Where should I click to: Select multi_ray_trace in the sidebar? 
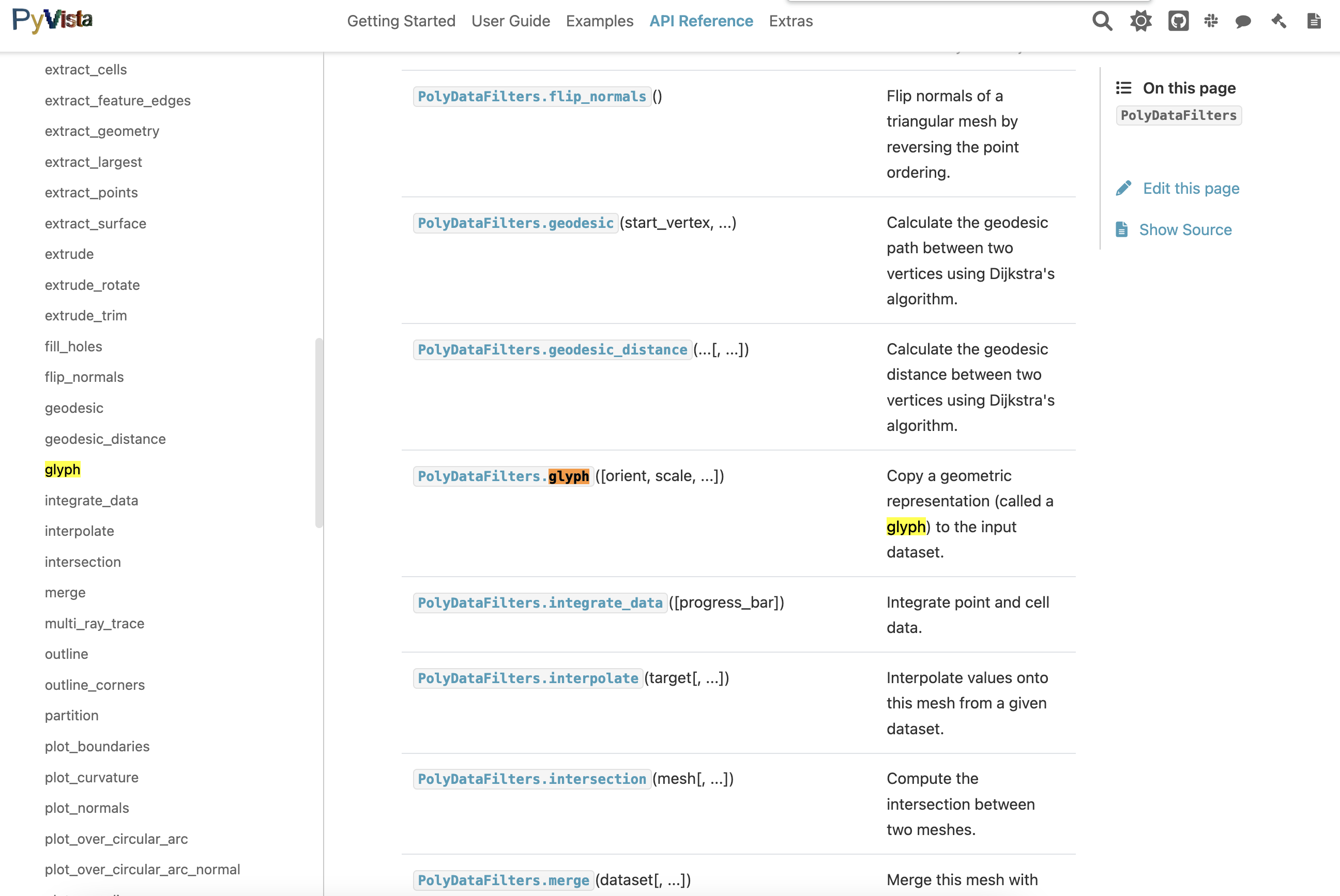(x=94, y=624)
